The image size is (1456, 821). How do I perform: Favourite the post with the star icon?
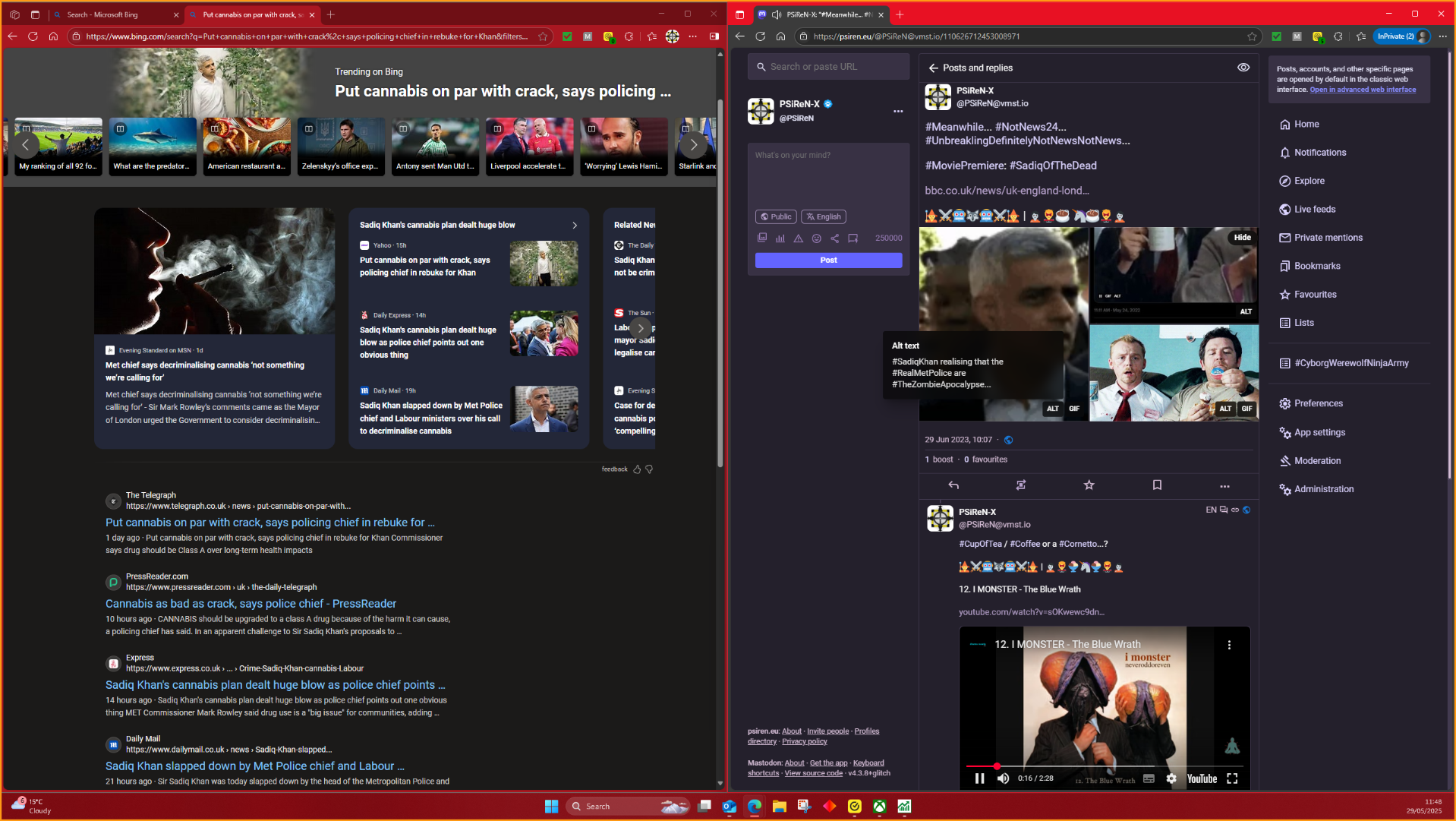coord(1089,485)
